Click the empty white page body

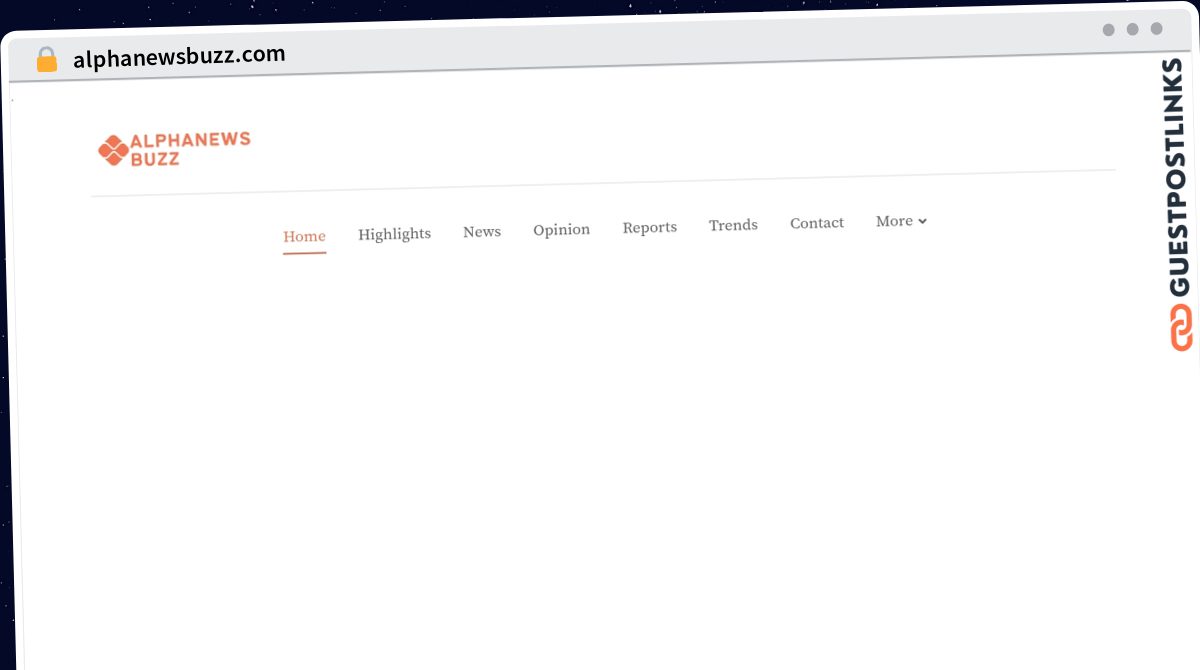point(600,450)
